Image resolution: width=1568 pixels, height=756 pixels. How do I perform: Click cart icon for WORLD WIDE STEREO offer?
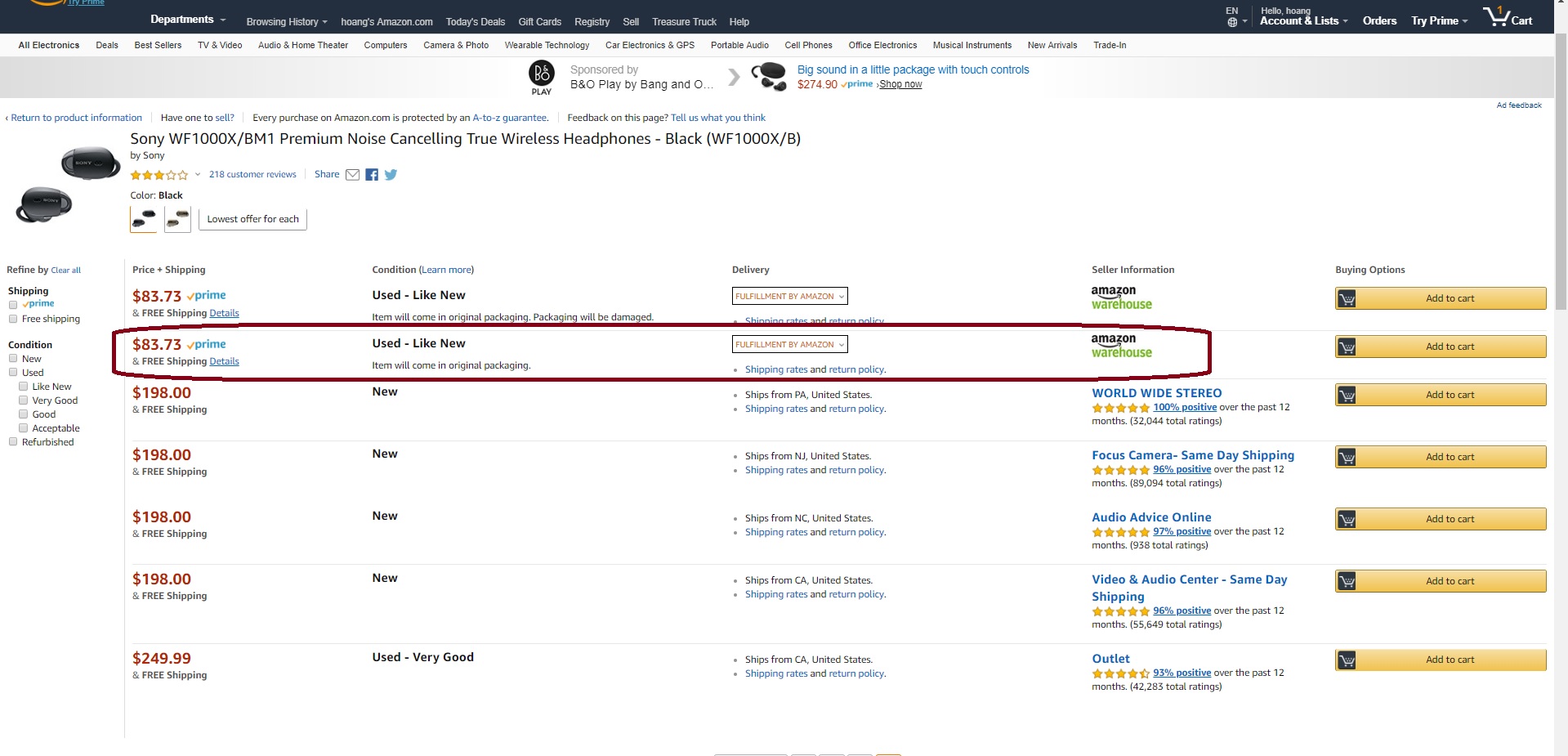(1347, 396)
